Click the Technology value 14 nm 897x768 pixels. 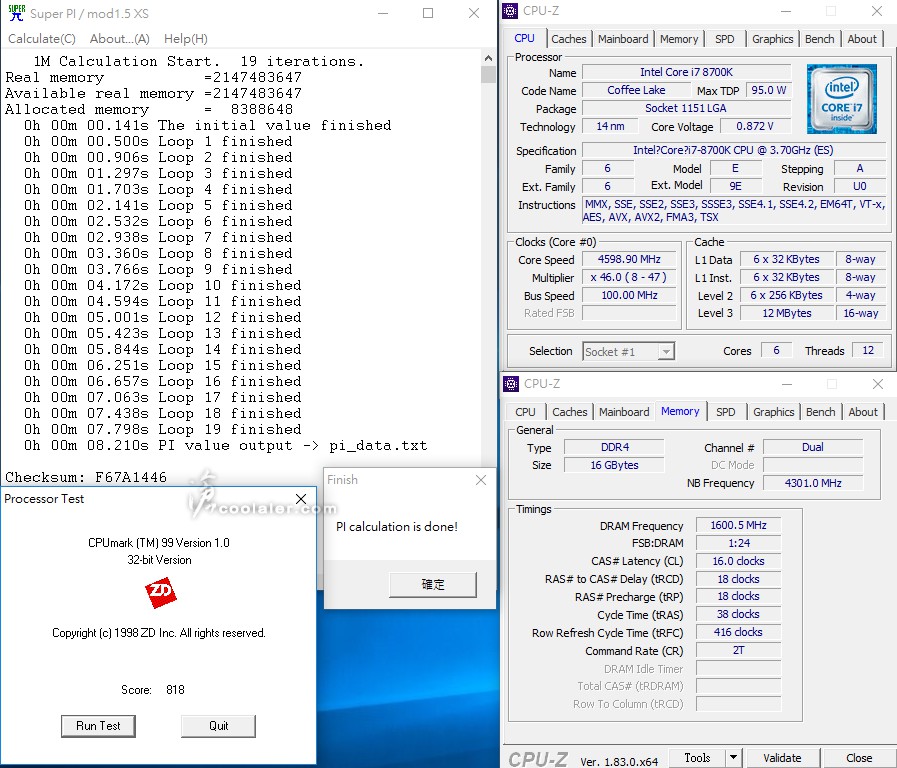(610, 126)
